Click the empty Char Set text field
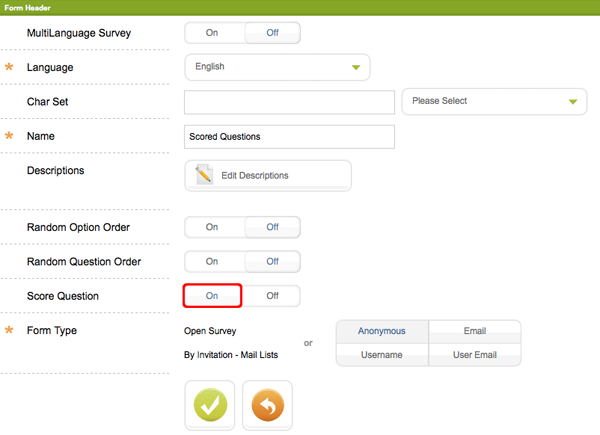 coord(289,102)
